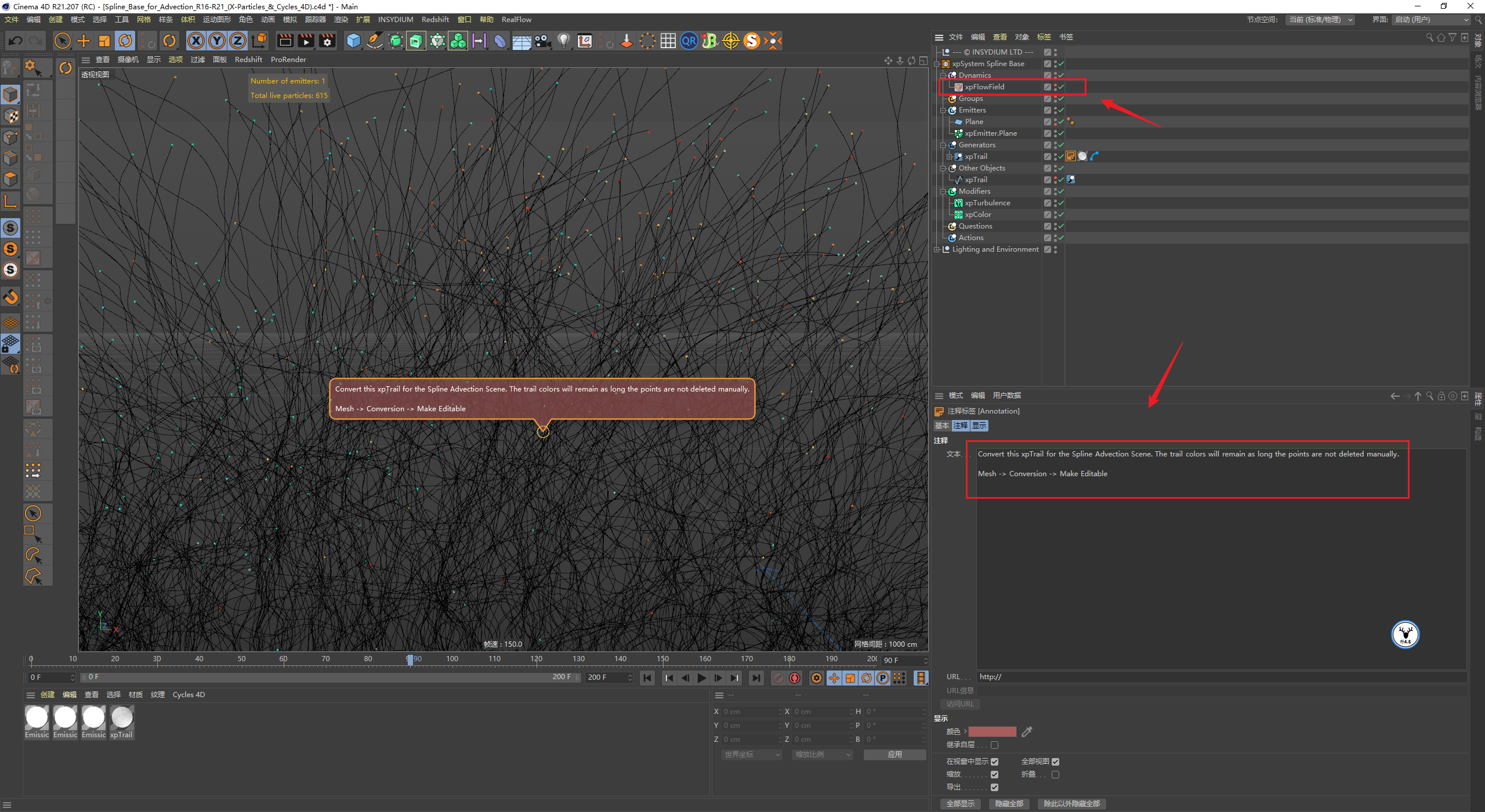The width and height of the screenshot is (1485, 812).
Task: Click the red annotation color swatch
Action: pos(992,732)
